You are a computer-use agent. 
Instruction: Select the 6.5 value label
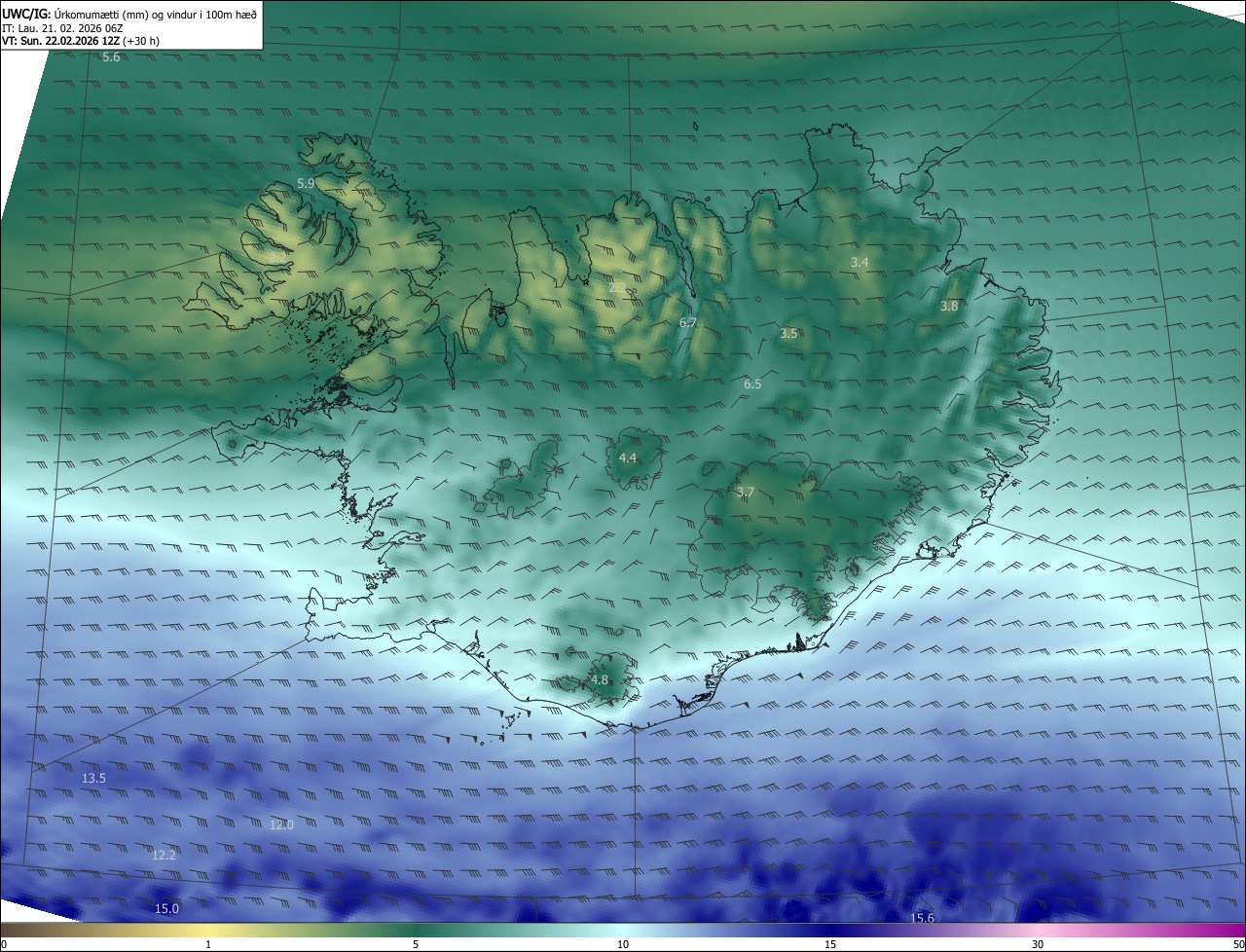click(x=752, y=384)
